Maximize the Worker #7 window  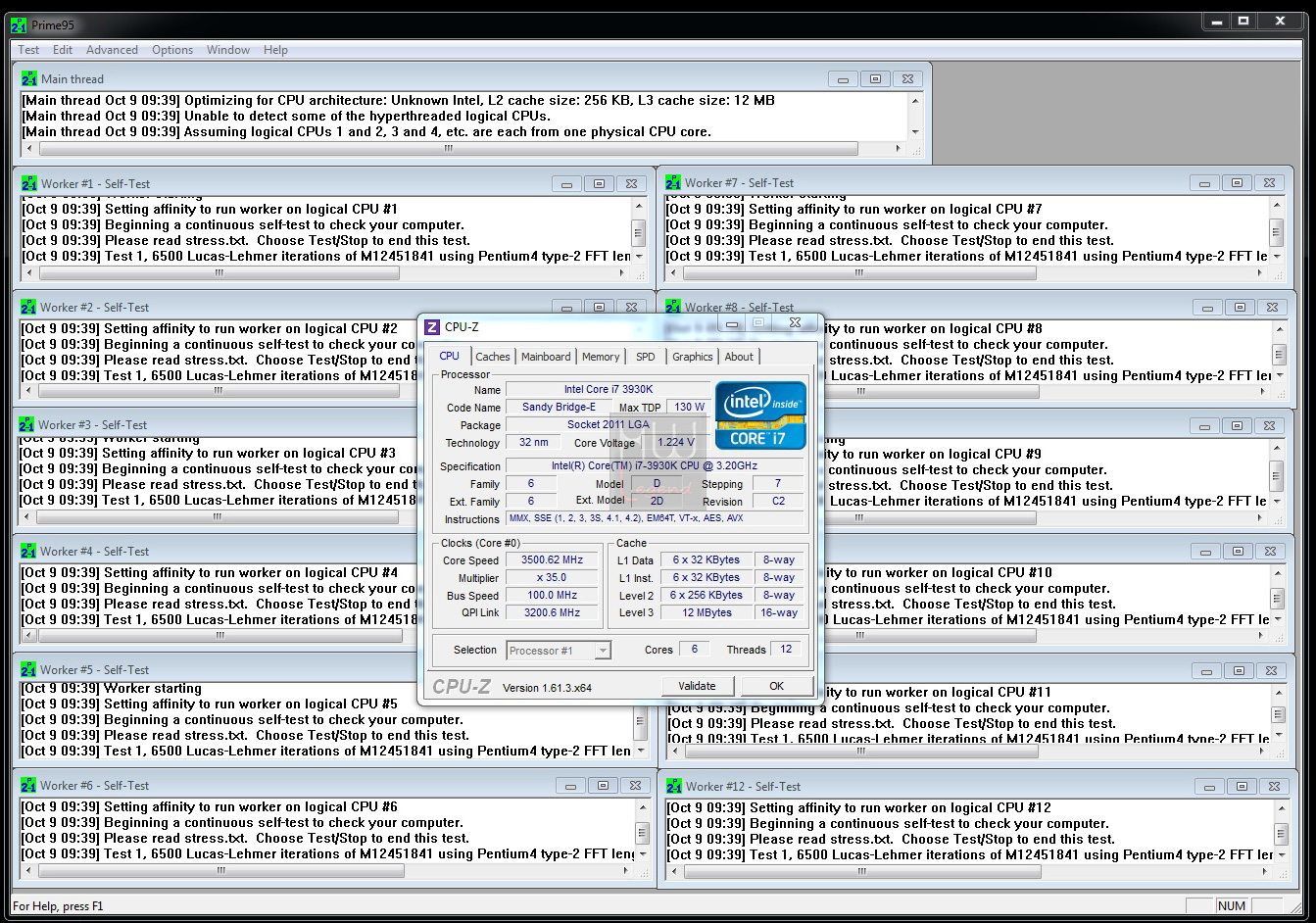pyautogui.click(x=1237, y=182)
